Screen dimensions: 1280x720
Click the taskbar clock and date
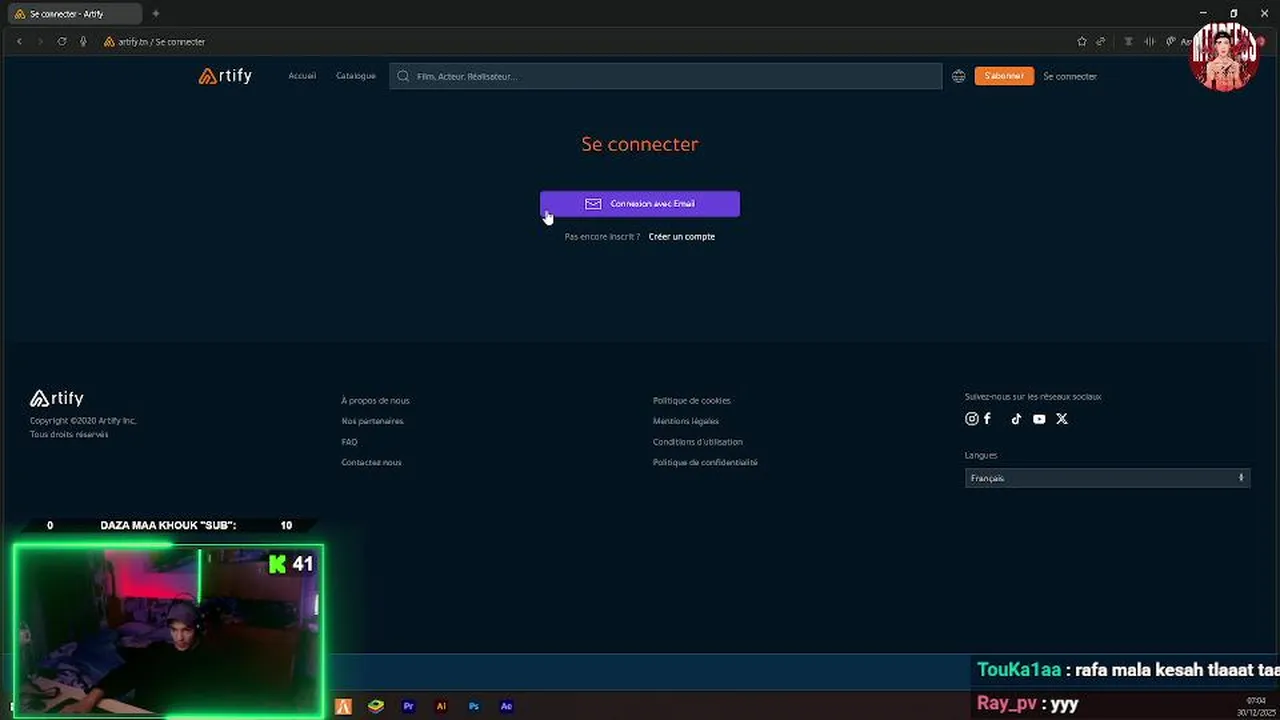click(1256, 706)
